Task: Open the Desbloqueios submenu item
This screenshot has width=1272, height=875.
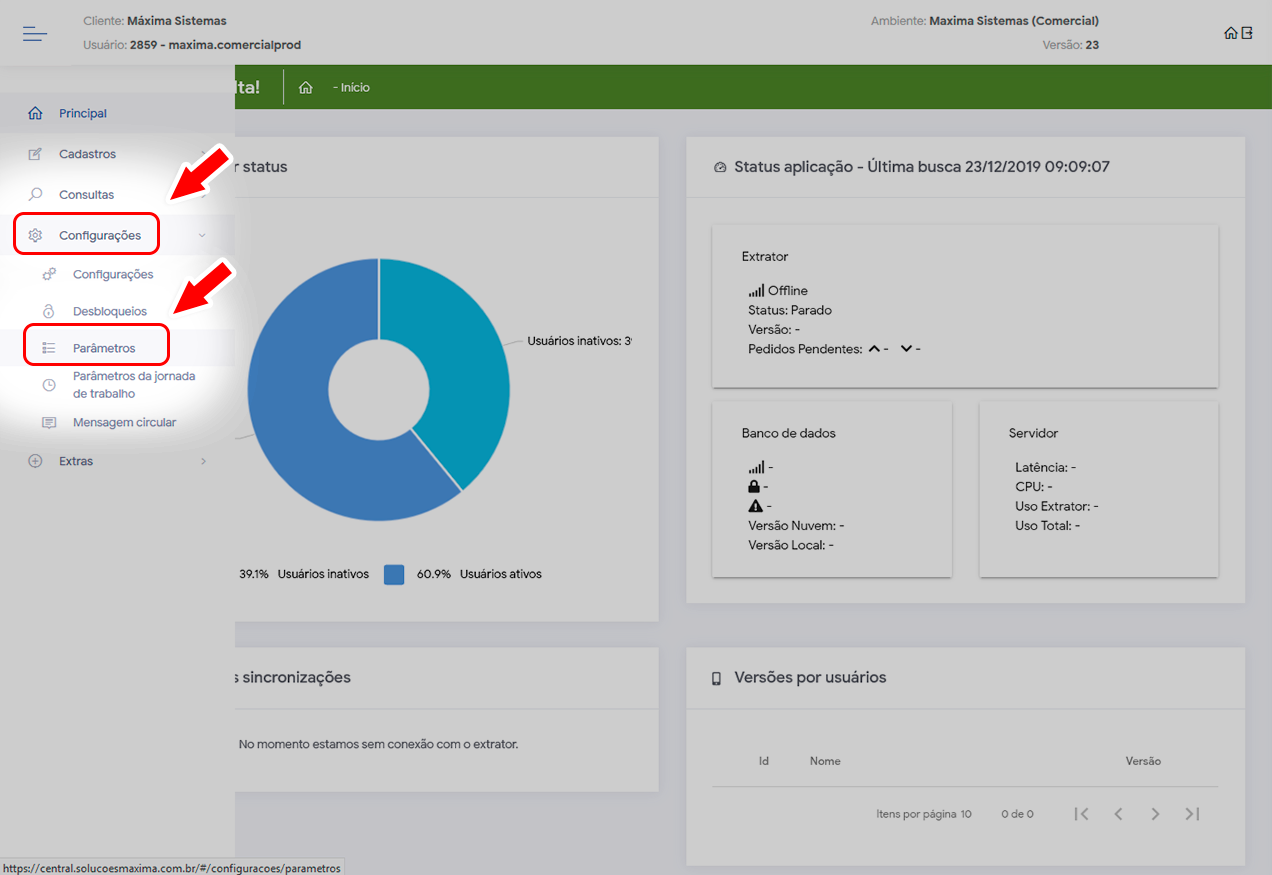Action: point(109,312)
